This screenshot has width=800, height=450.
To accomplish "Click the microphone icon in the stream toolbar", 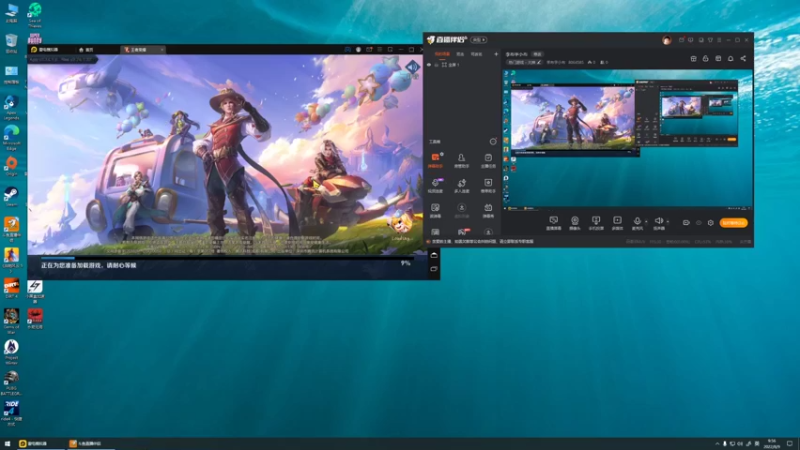I will (637, 221).
